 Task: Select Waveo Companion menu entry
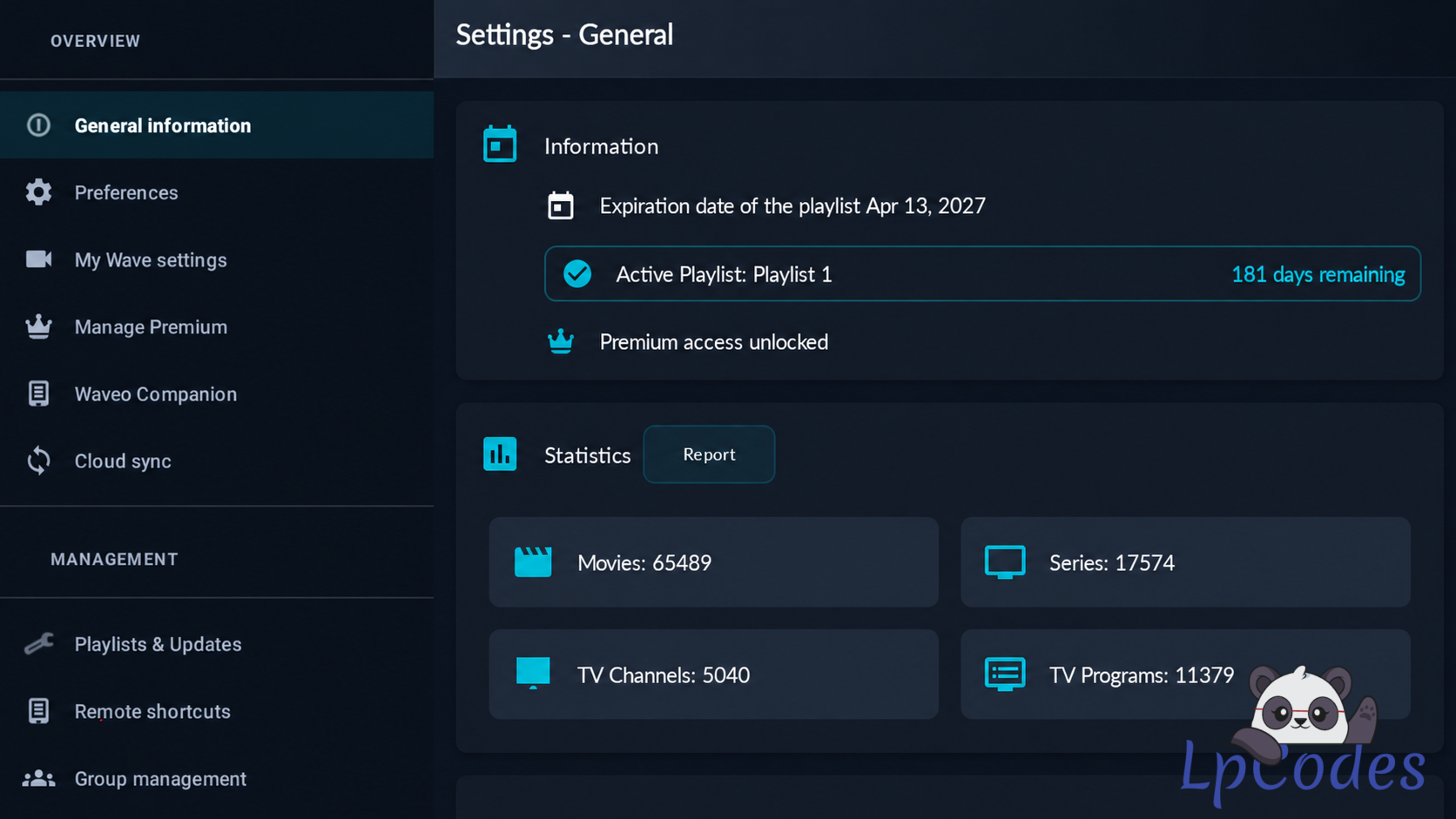click(x=217, y=393)
